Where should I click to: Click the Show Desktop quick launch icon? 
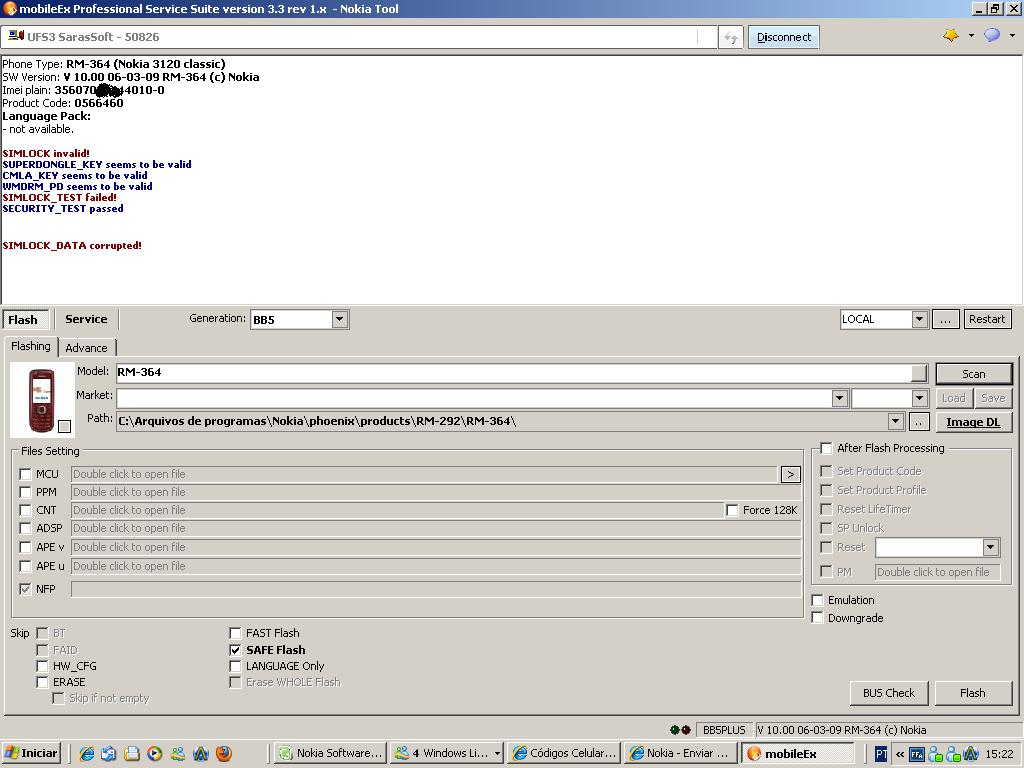tap(131, 754)
